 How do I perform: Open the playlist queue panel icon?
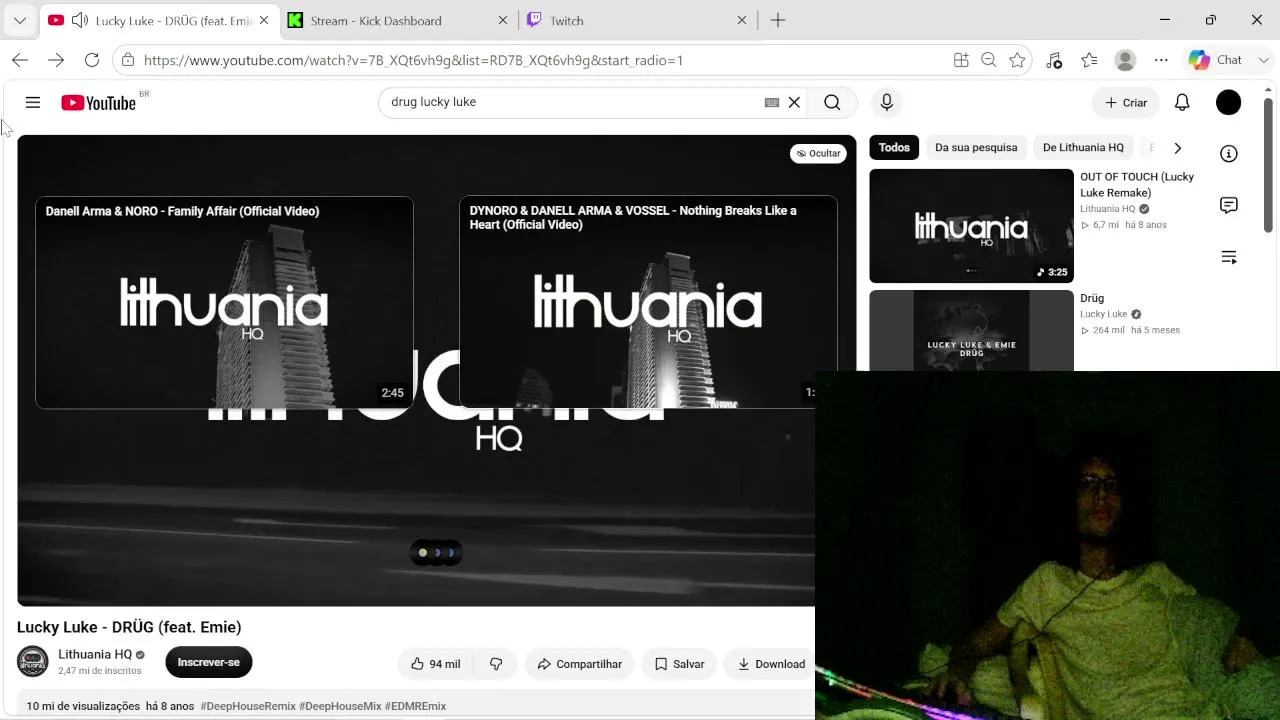click(x=1229, y=257)
